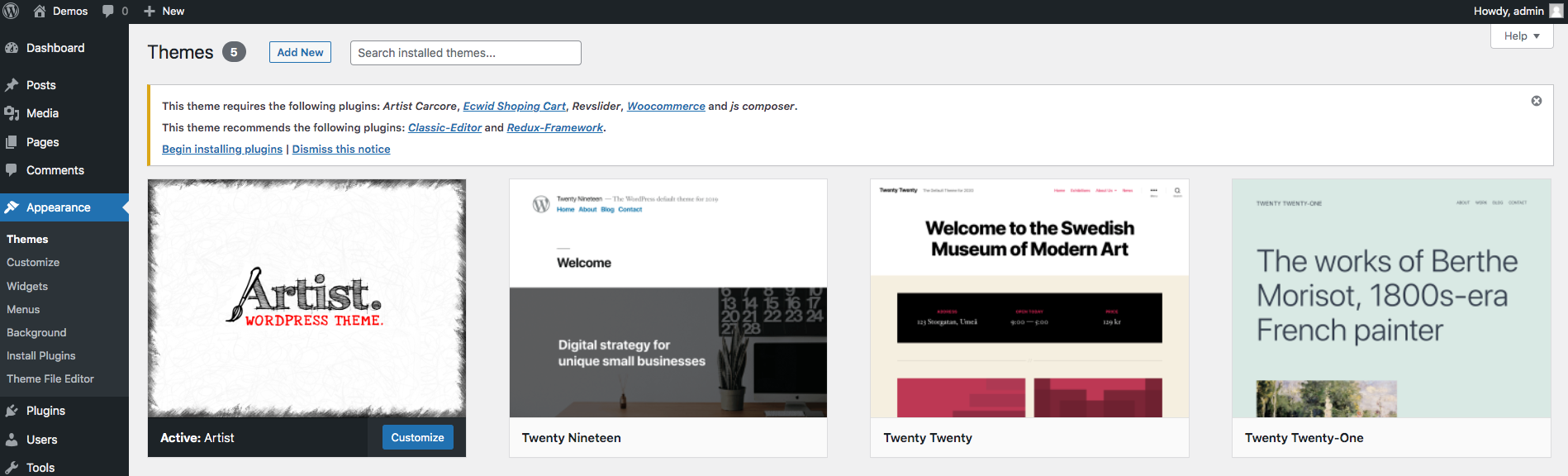Click the Twenty Nineteen theme name
1568x476 pixels.
pos(571,438)
